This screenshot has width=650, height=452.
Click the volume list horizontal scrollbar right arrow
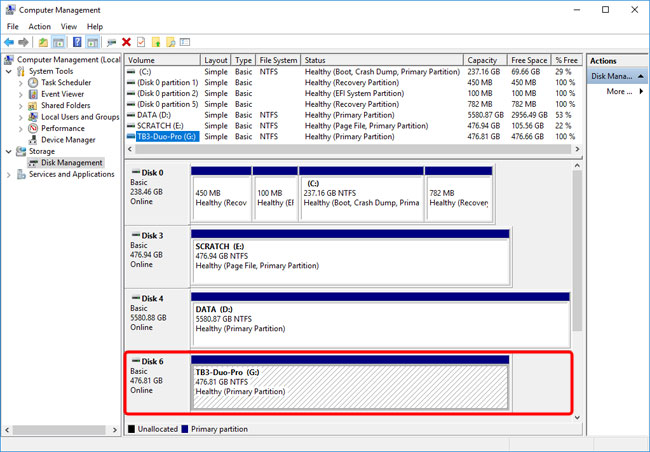coord(577,149)
